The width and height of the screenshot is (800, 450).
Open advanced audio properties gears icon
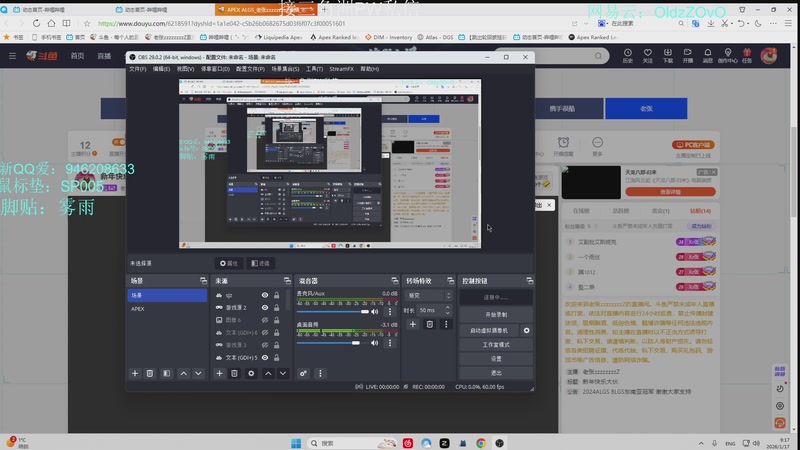[303, 373]
